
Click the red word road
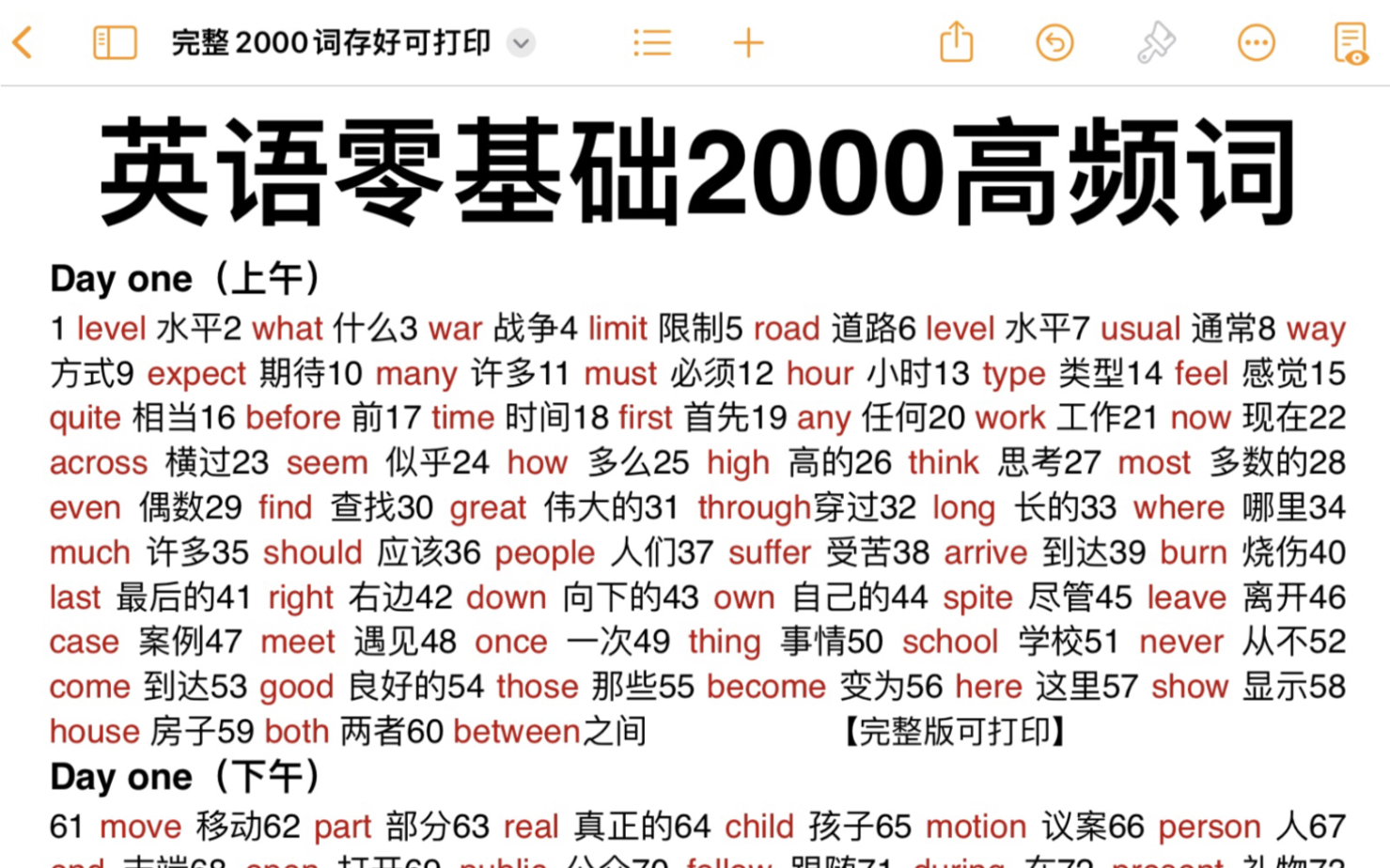787,329
